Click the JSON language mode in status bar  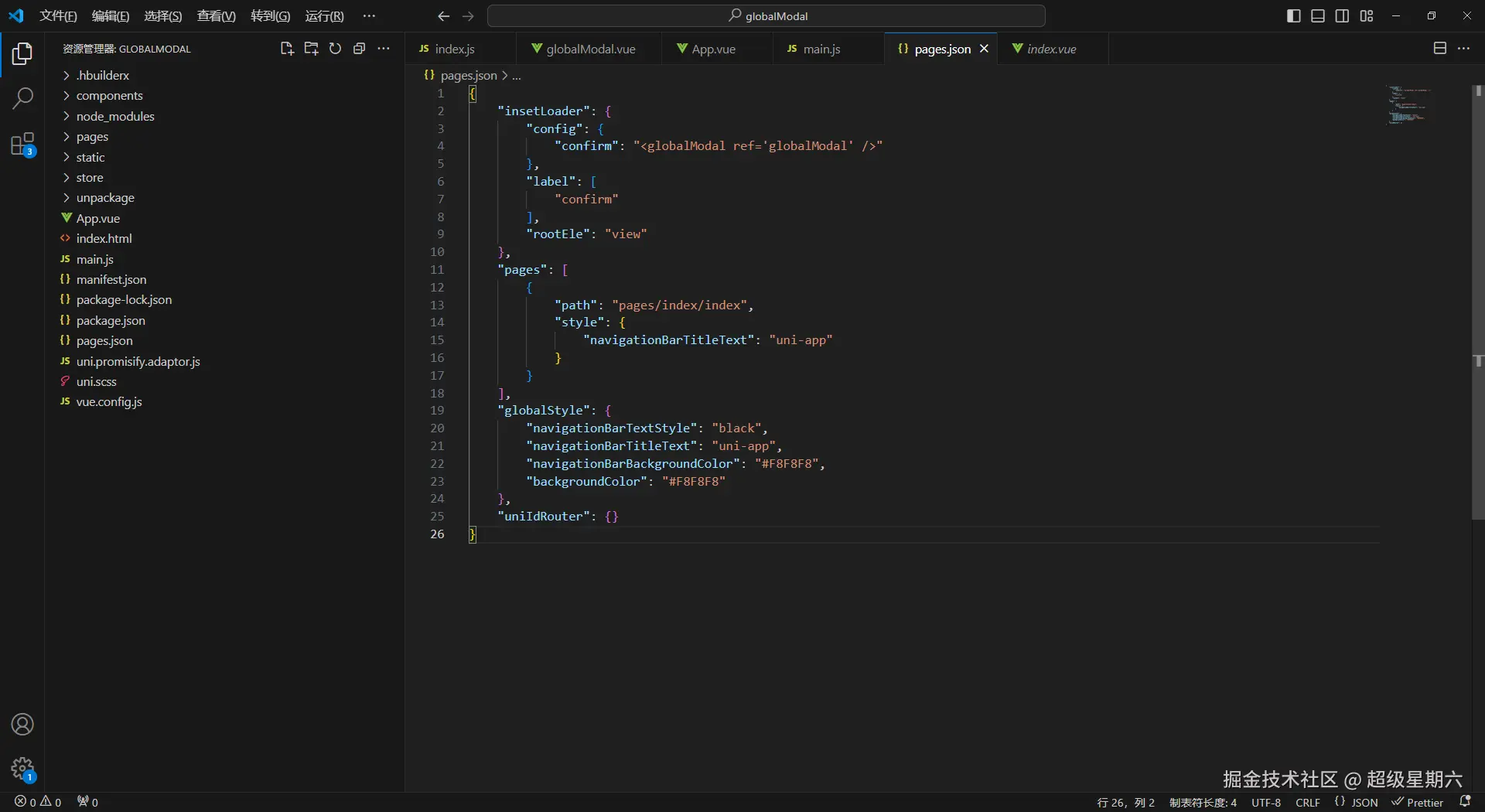(1364, 803)
